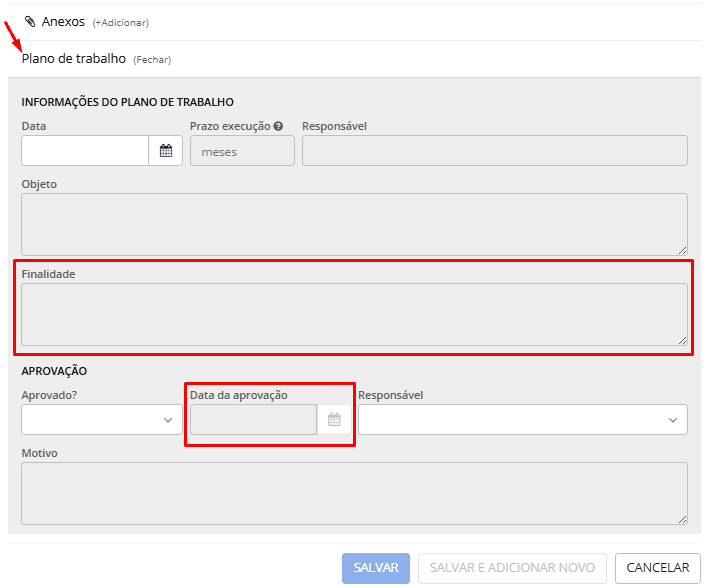Click the Motivo text area
Image resolution: width=712 pixels, height=588 pixels.
pos(354,493)
